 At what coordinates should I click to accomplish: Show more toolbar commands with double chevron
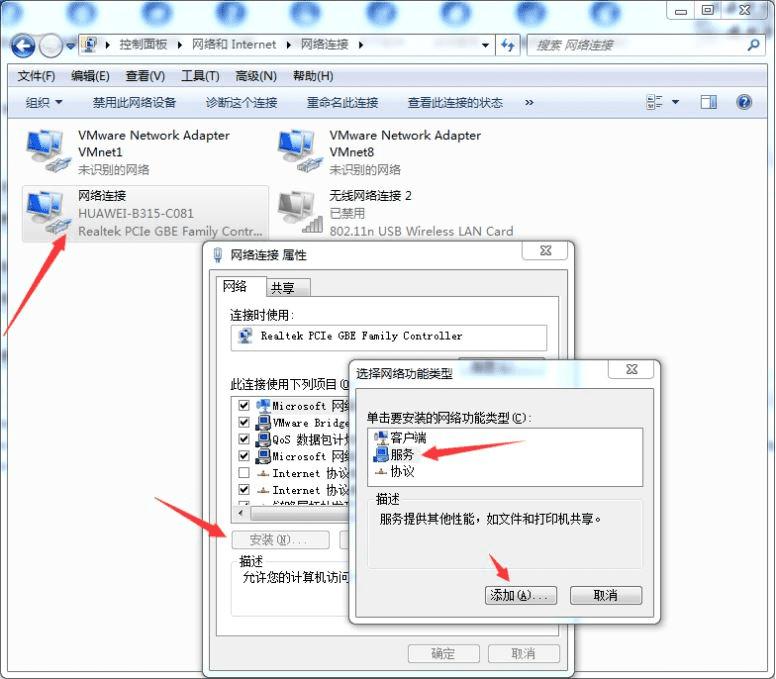529,102
